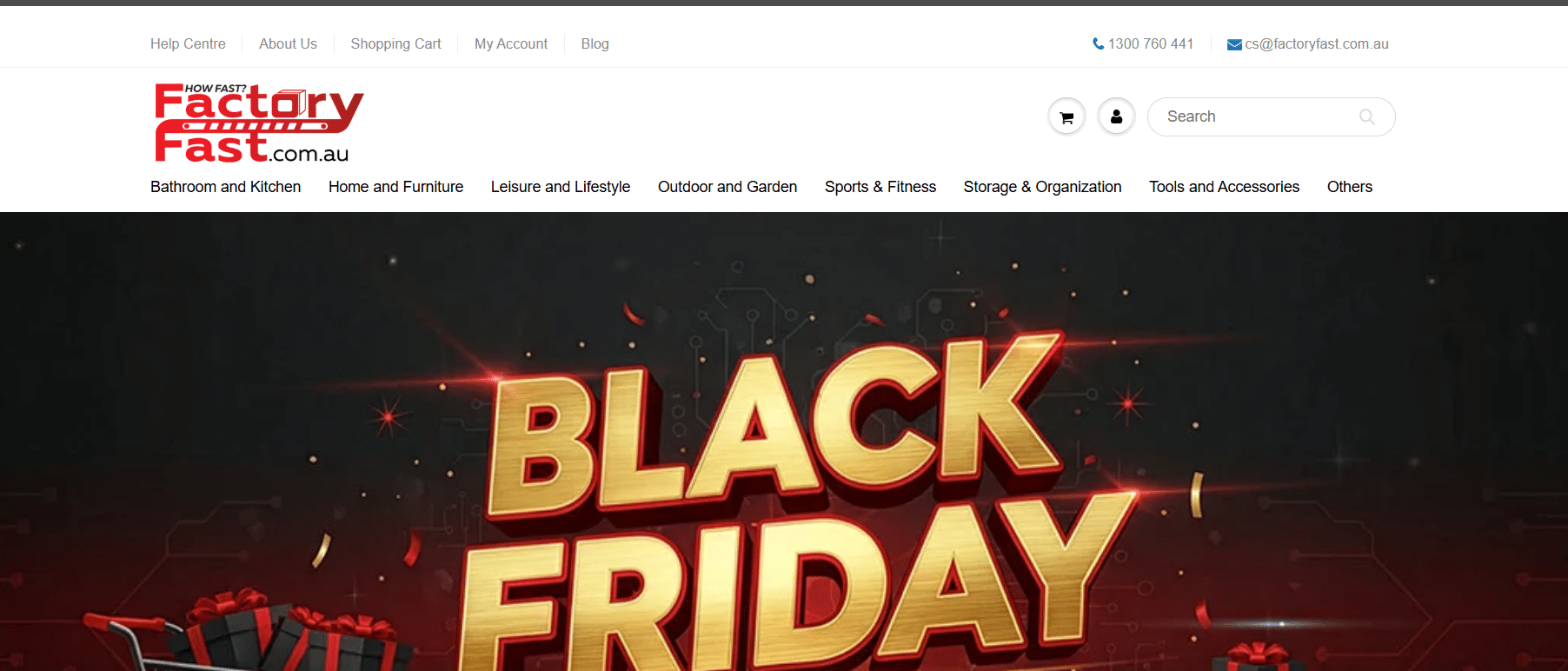Open Shopping Cart text link
The width and height of the screenshot is (1568, 671).
395,43
